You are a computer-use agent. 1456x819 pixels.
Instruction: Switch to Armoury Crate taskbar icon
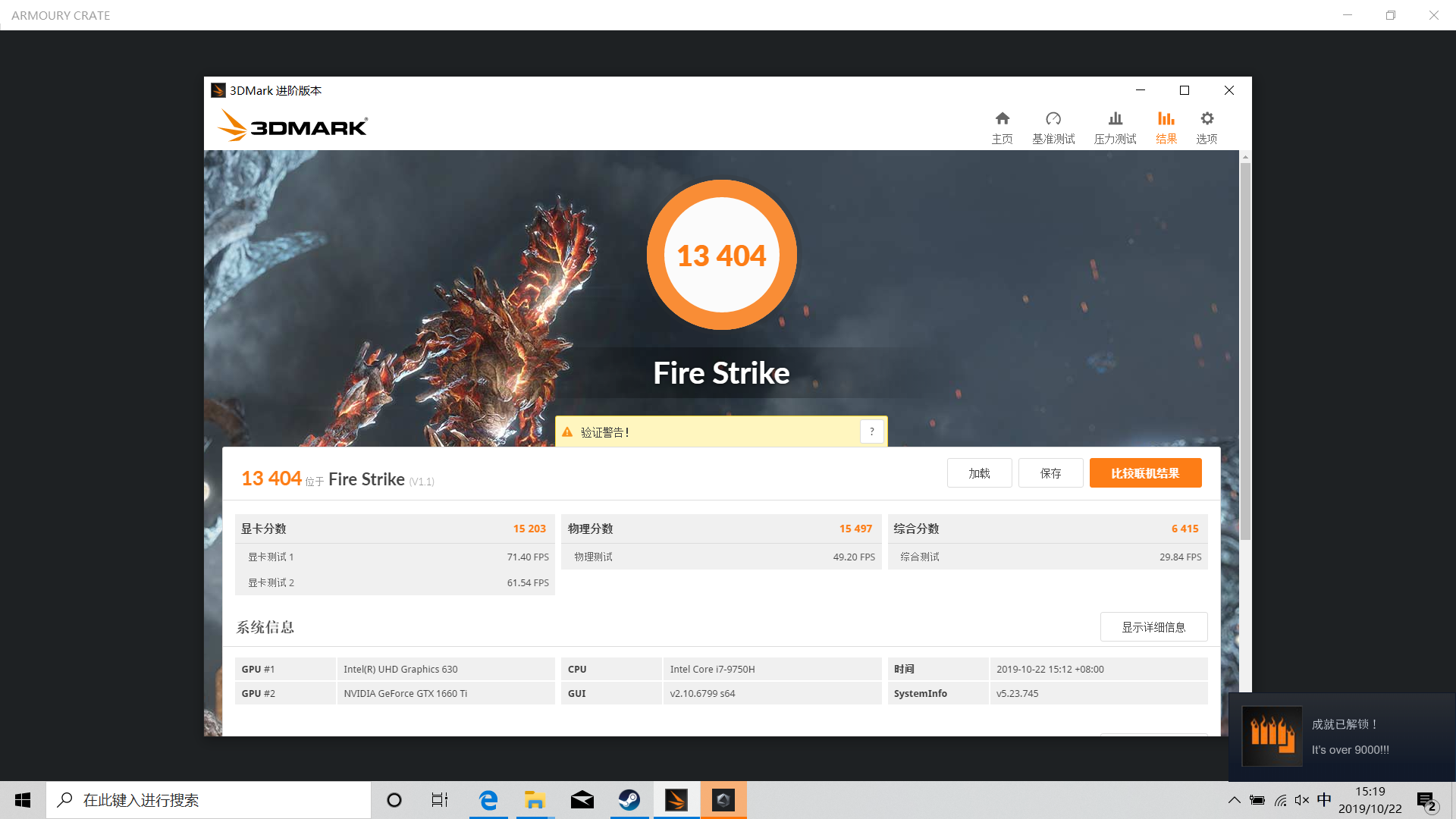tap(723, 800)
